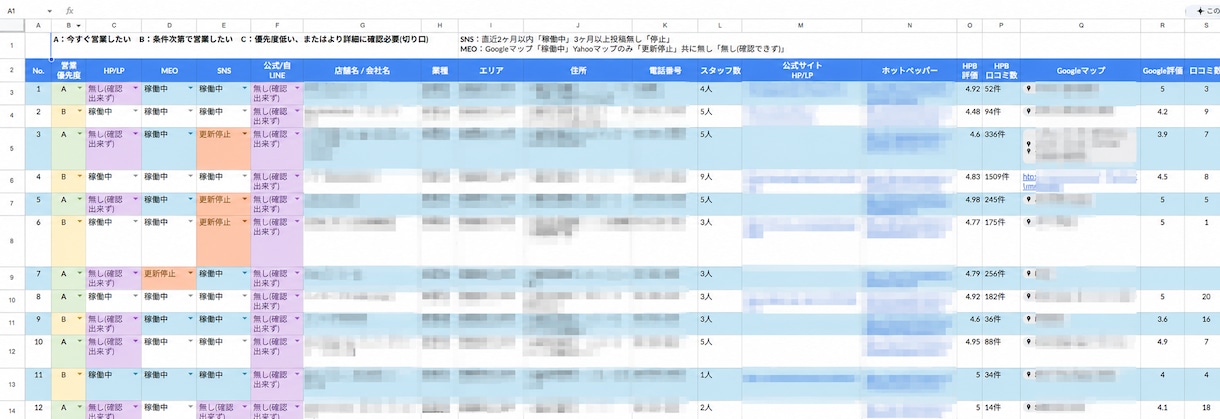Open the Google map link in No. 4 row
1220x419 pixels.
(1079, 181)
